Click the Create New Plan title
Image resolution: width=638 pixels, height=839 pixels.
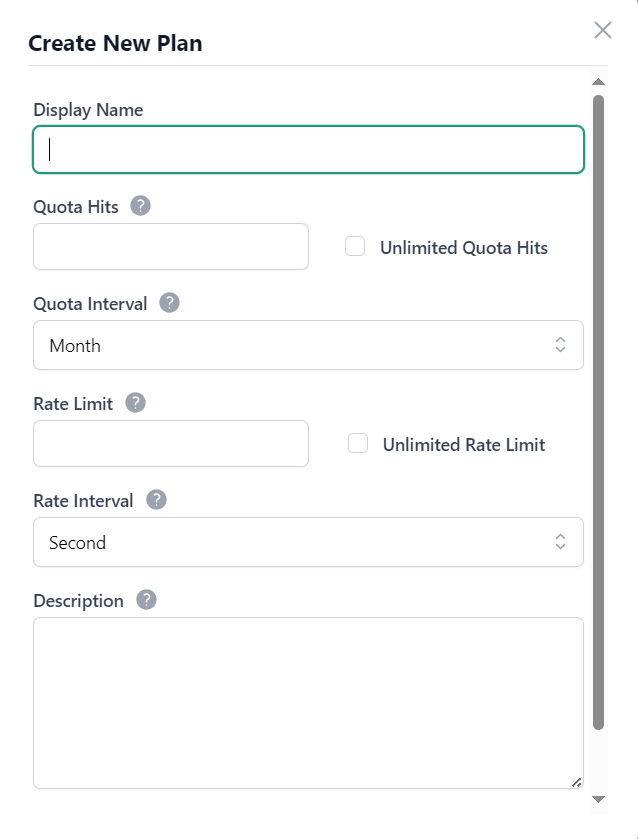tap(116, 44)
